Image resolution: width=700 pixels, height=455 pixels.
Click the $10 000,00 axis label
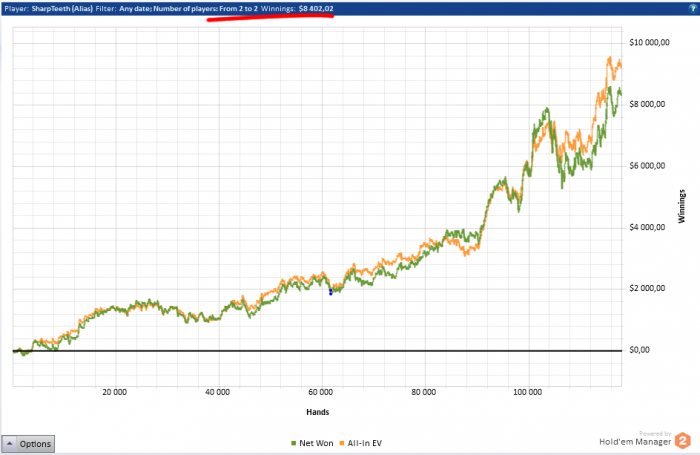(x=649, y=42)
